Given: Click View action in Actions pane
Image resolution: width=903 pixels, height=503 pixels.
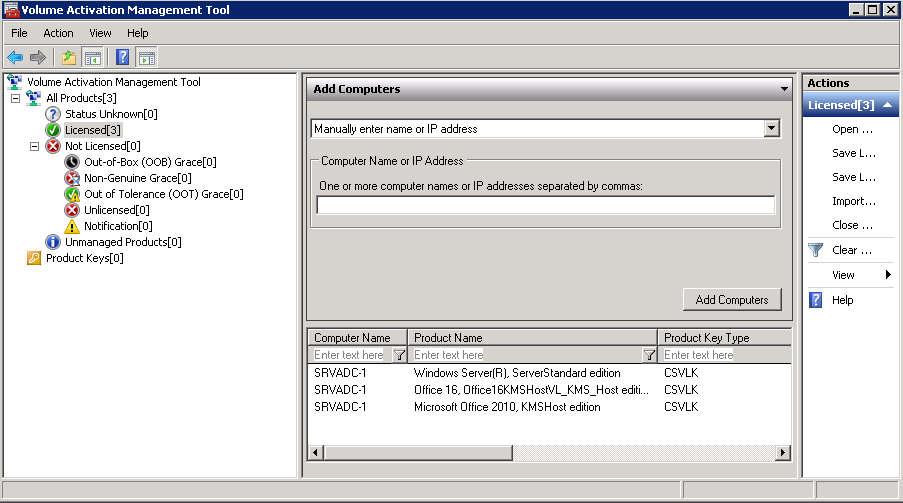Looking at the screenshot, I should pos(843,275).
